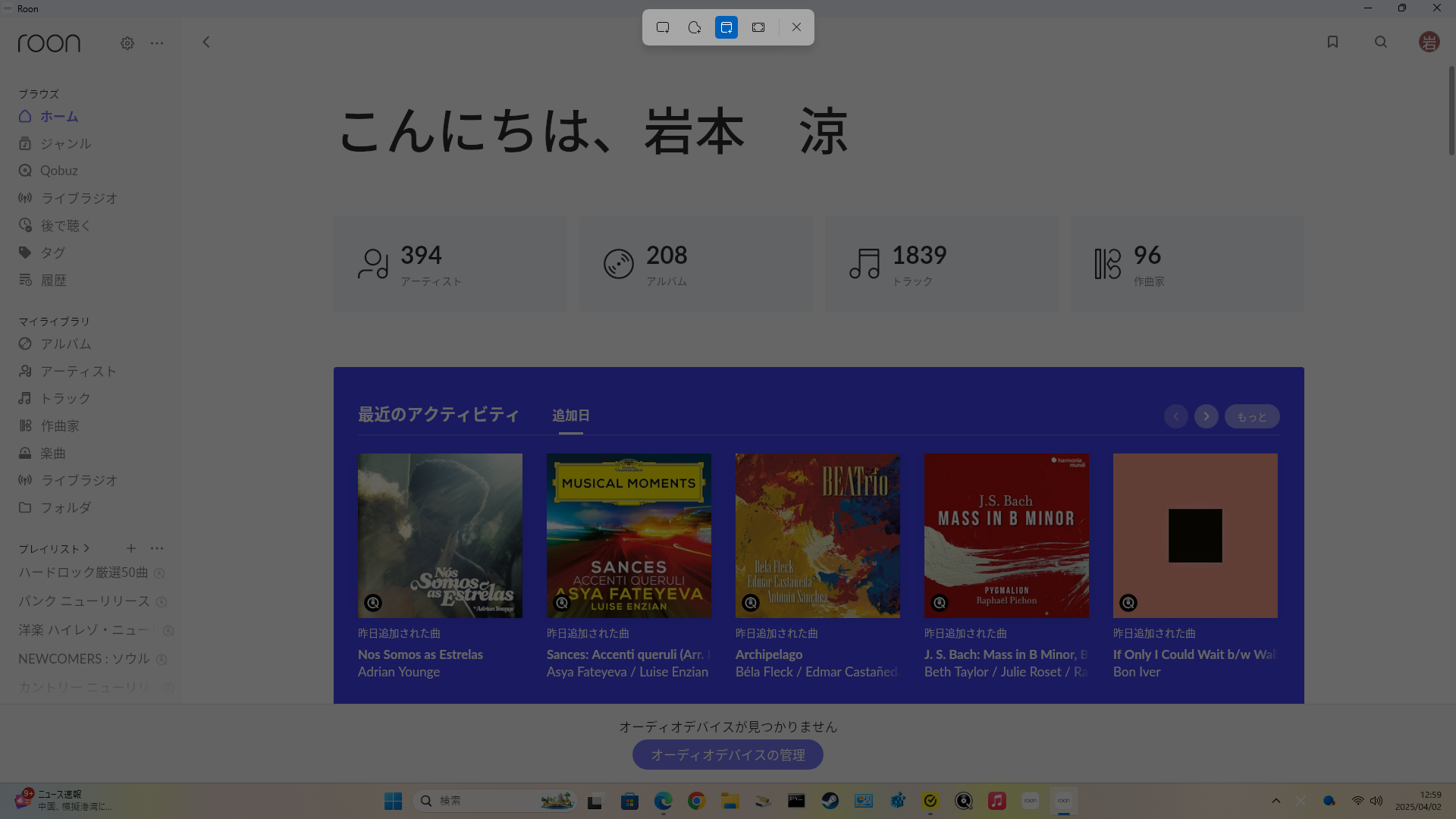Screen dimensions: 1456x819
Task: Go to next recent activity page
Action: 1207,416
